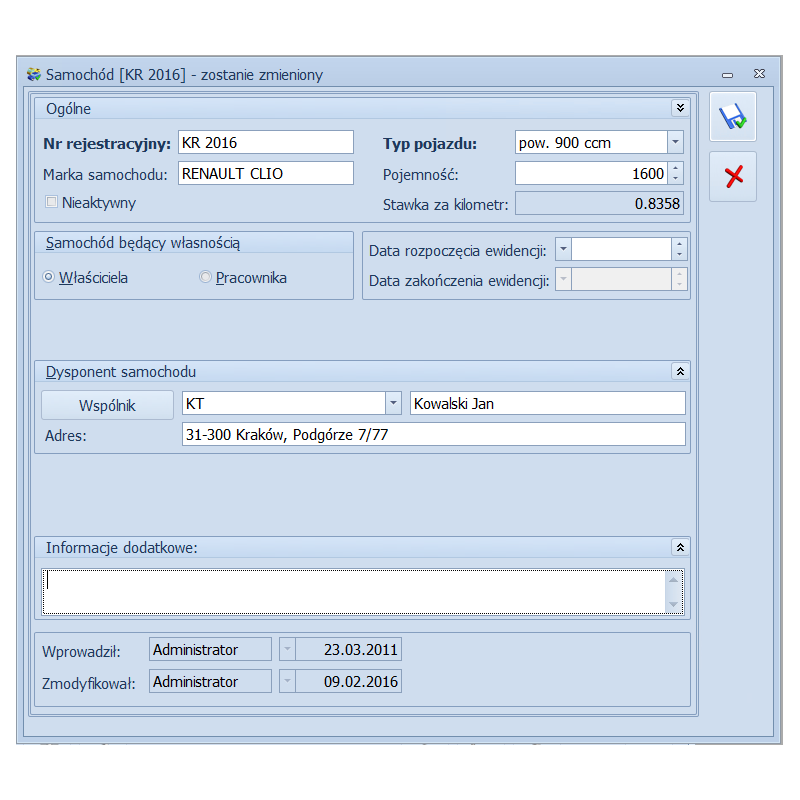This screenshot has width=800, height=800.
Task: Select the Pracownika radio button
Action: tap(206, 278)
